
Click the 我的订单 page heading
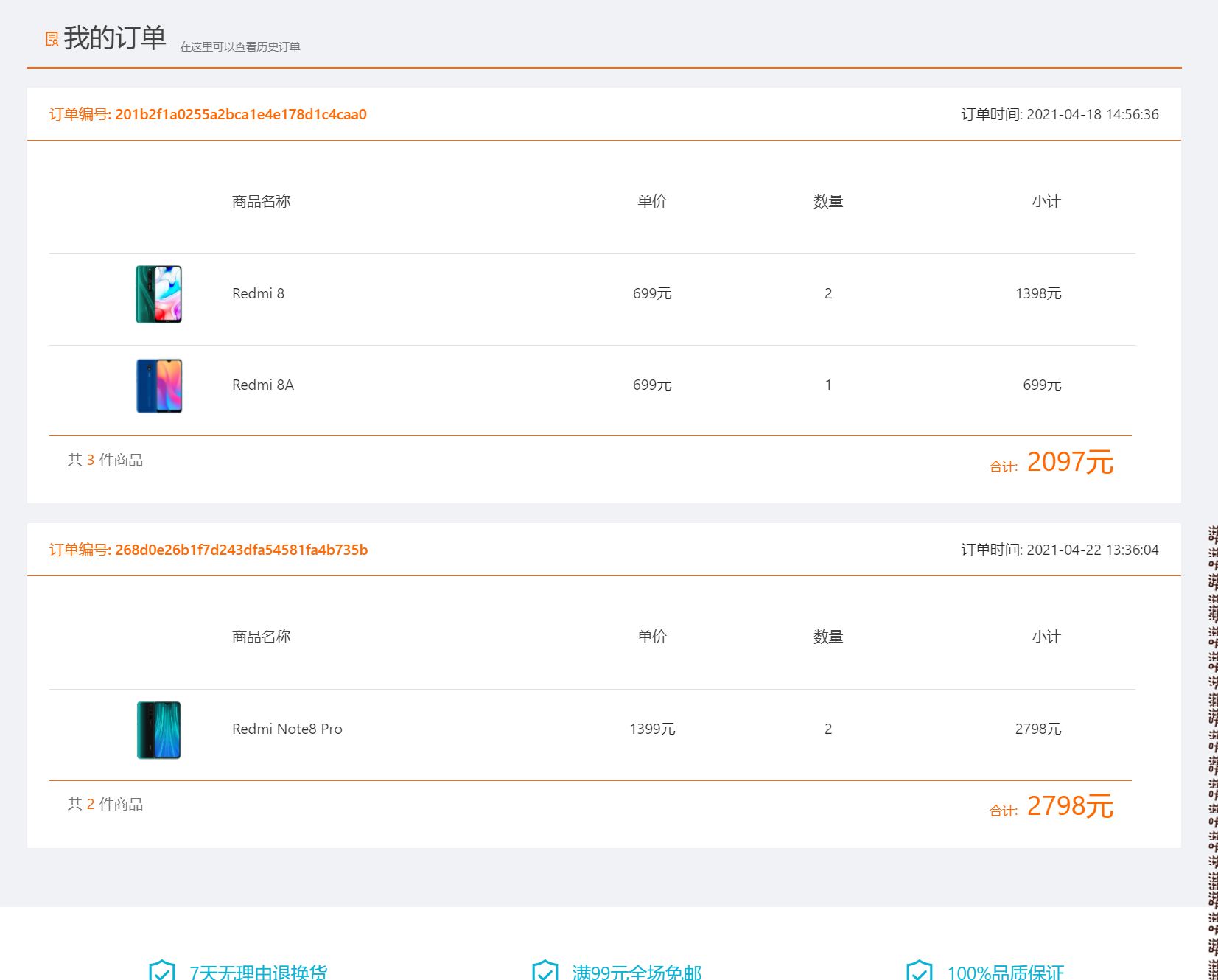pos(115,38)
